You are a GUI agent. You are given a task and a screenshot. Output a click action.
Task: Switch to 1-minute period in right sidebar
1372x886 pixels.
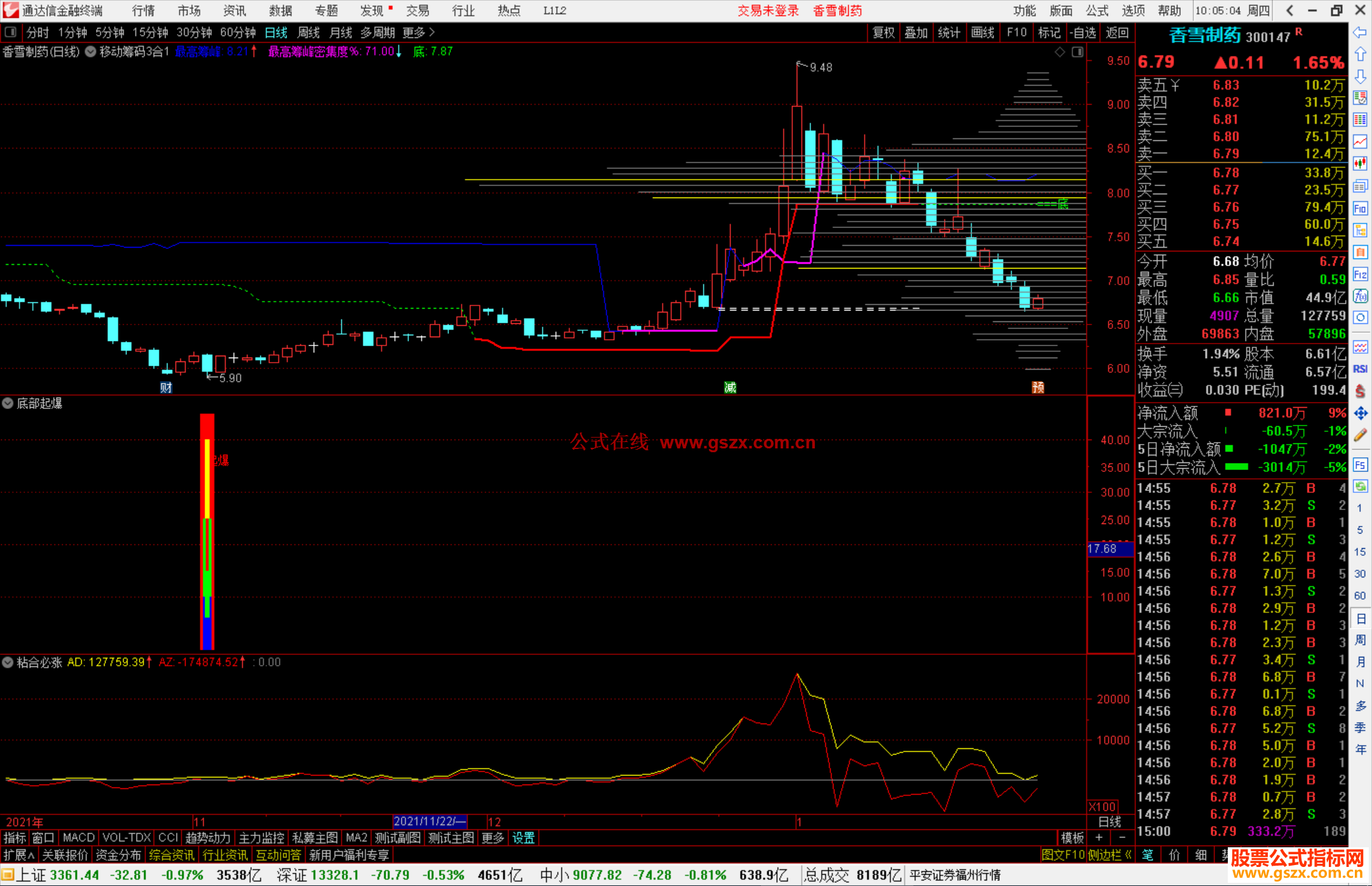(x=1359, y=508)
